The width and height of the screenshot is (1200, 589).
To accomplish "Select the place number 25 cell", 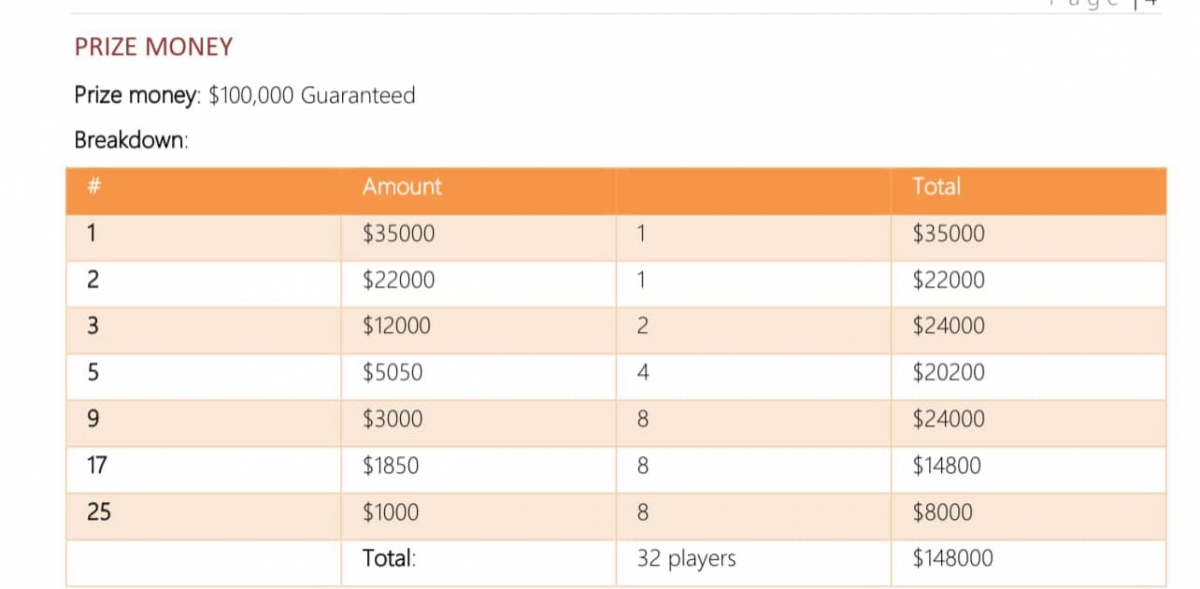I will click(x=99, y=513).
